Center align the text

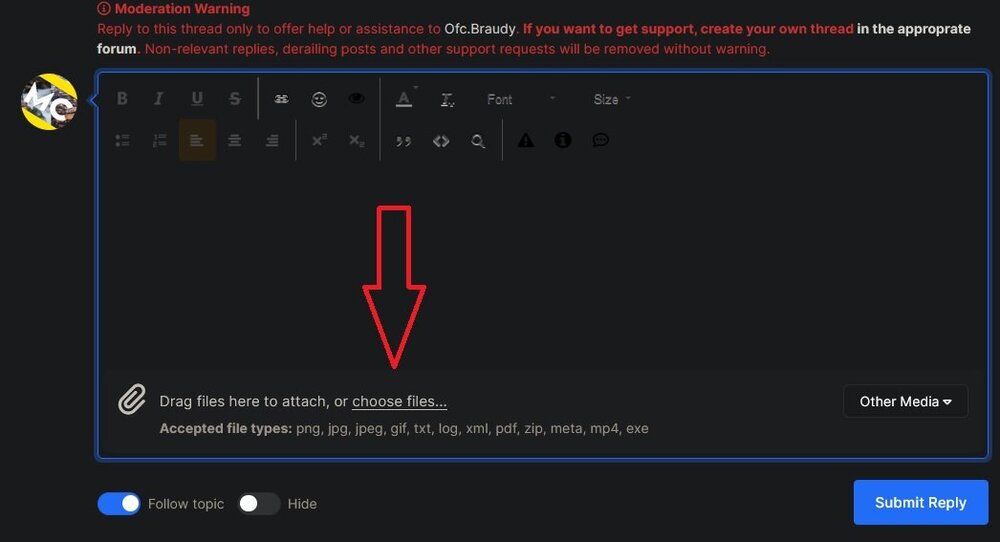(235, 140)
